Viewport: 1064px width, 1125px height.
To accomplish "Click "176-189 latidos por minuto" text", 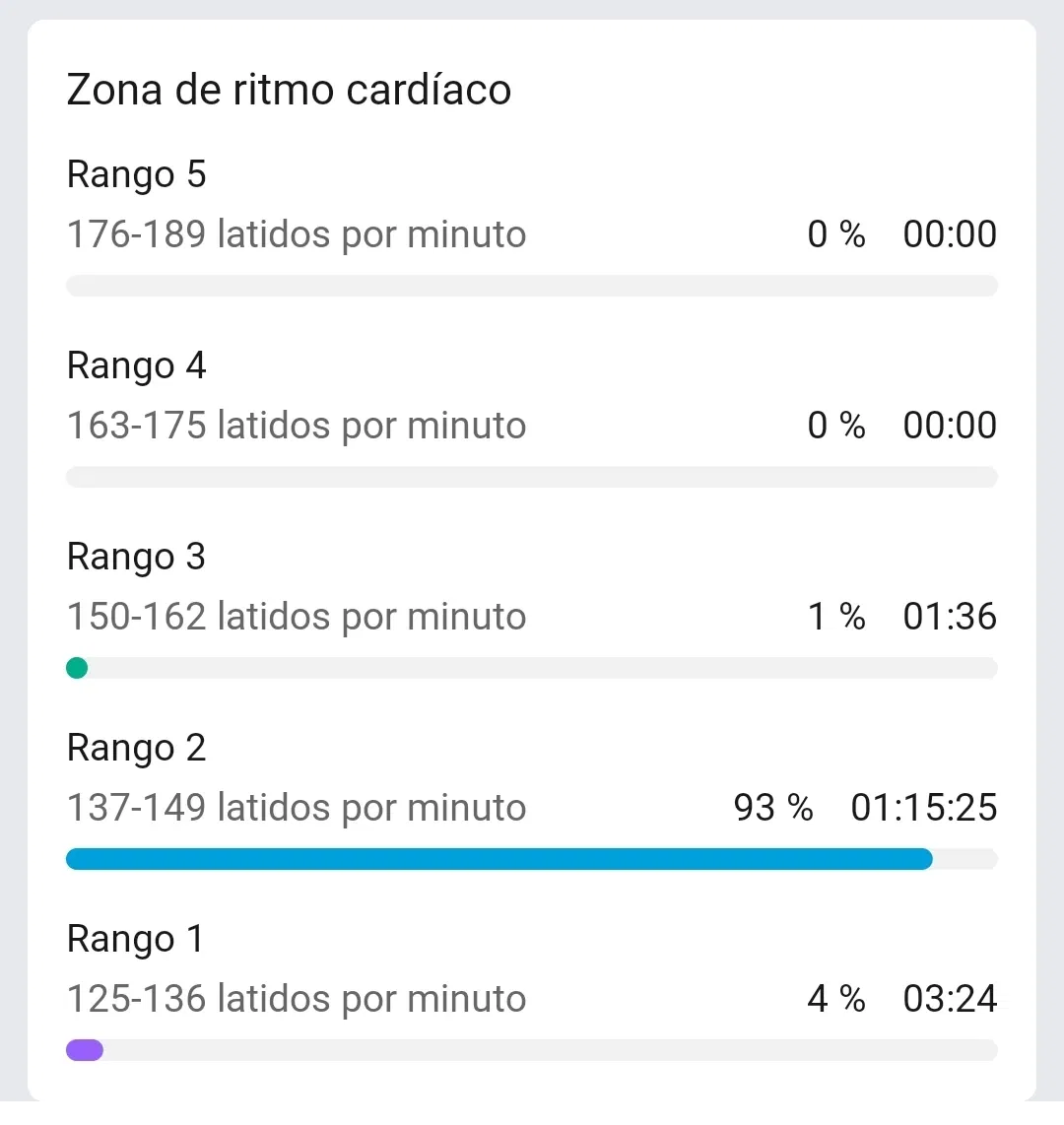I will (296, 235).
